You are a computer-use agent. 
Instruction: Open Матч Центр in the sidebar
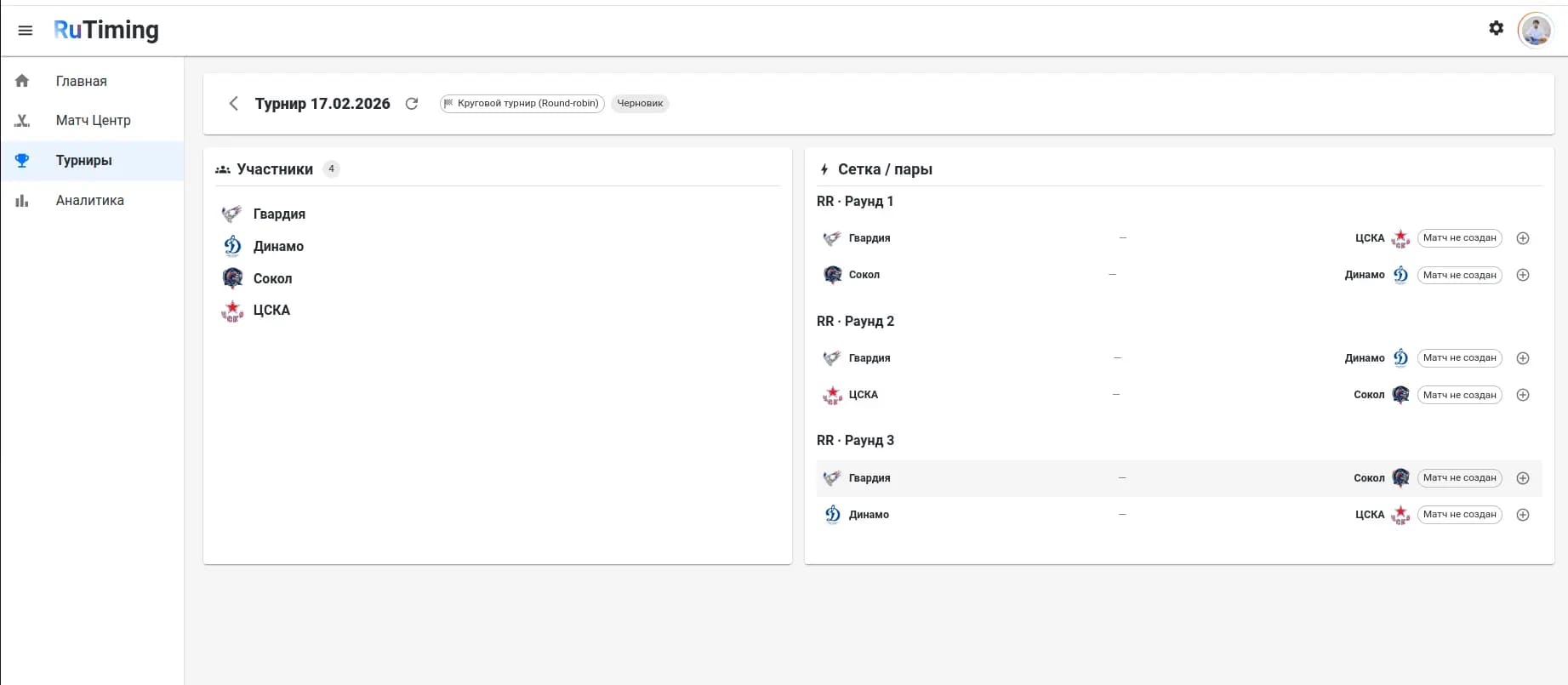(93, 121)
